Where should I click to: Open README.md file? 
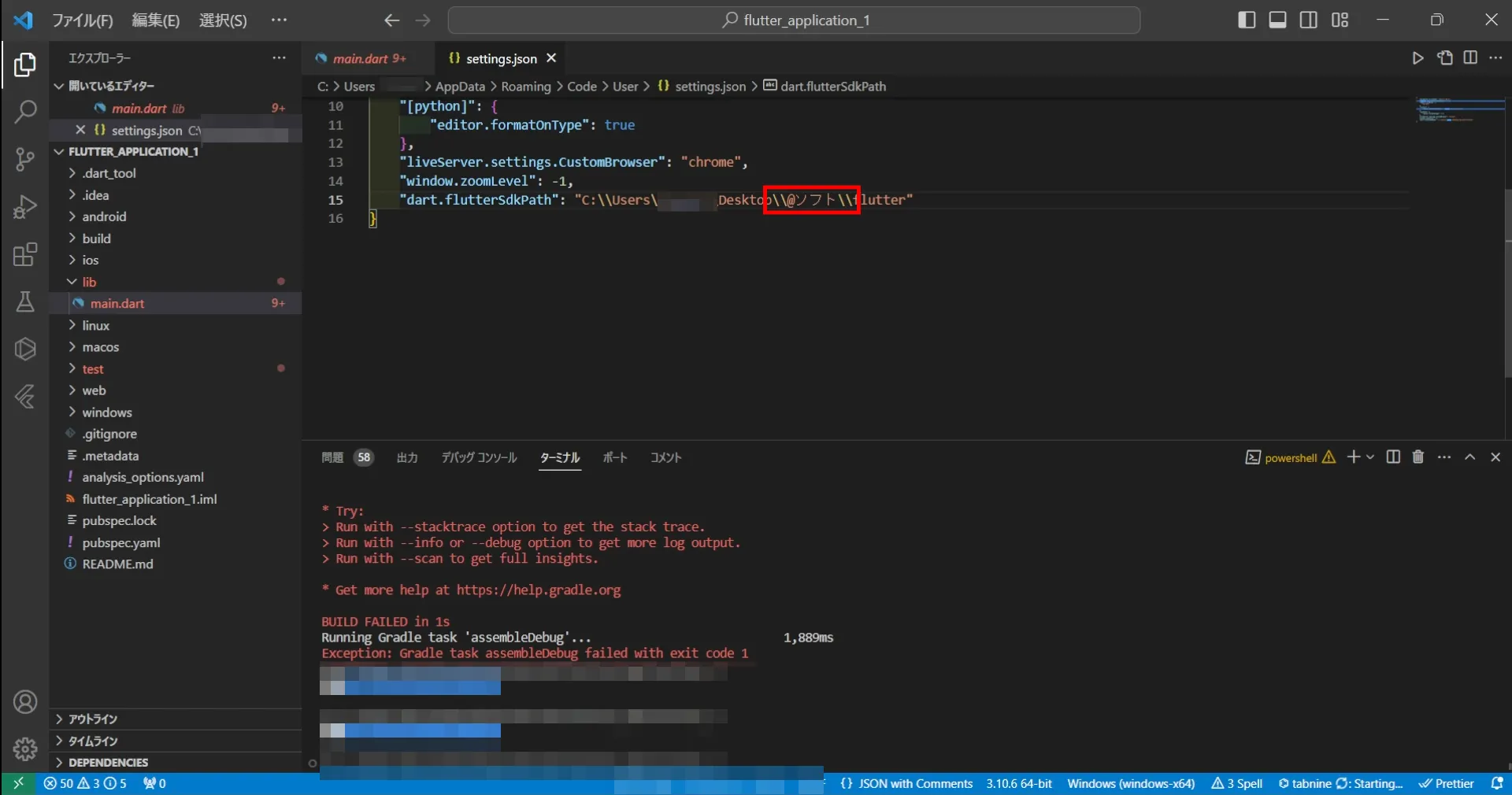[x=118, y=564]
